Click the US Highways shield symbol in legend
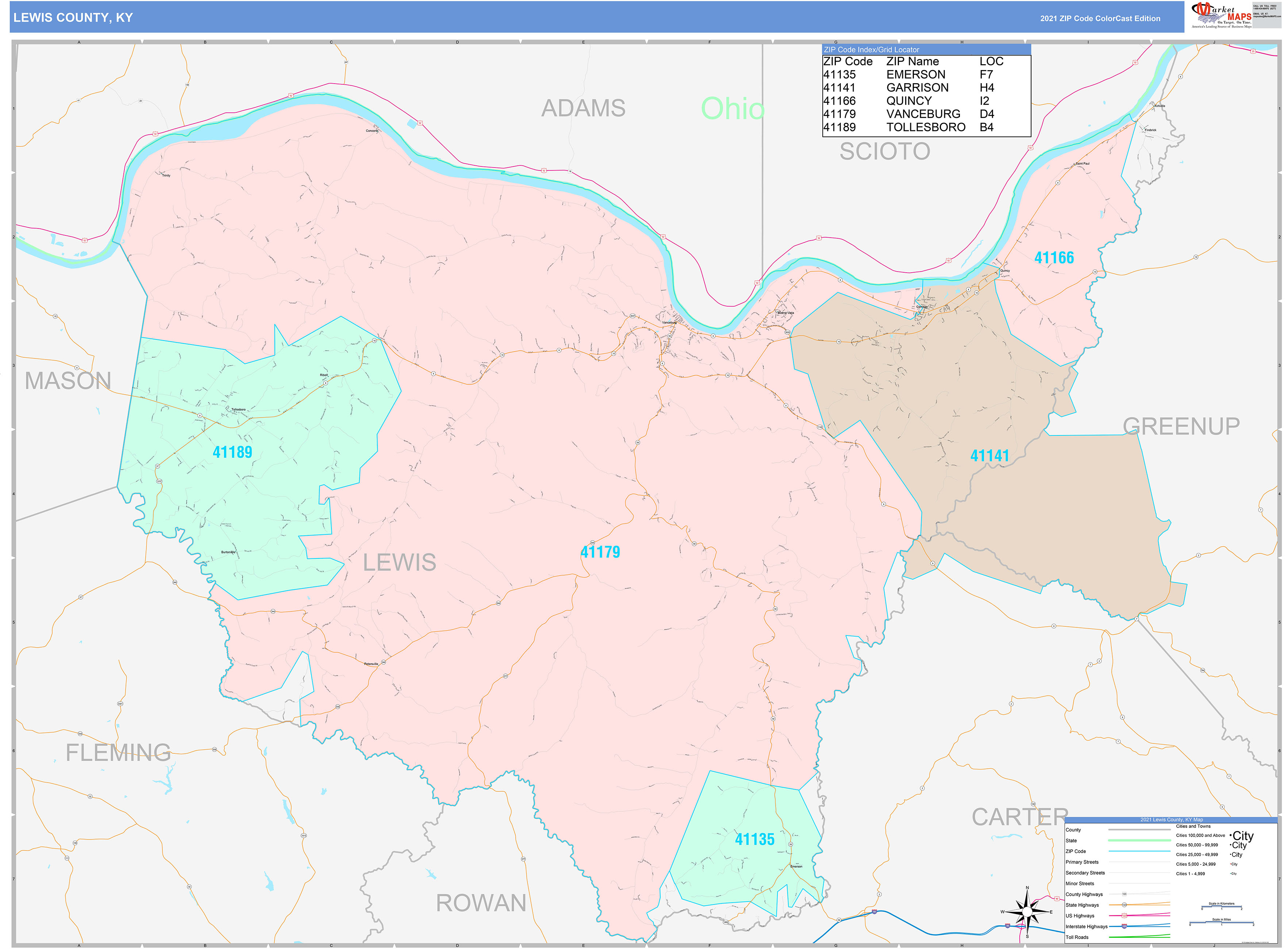This screenshot has width=1288, height=949. click(1125, 916)
